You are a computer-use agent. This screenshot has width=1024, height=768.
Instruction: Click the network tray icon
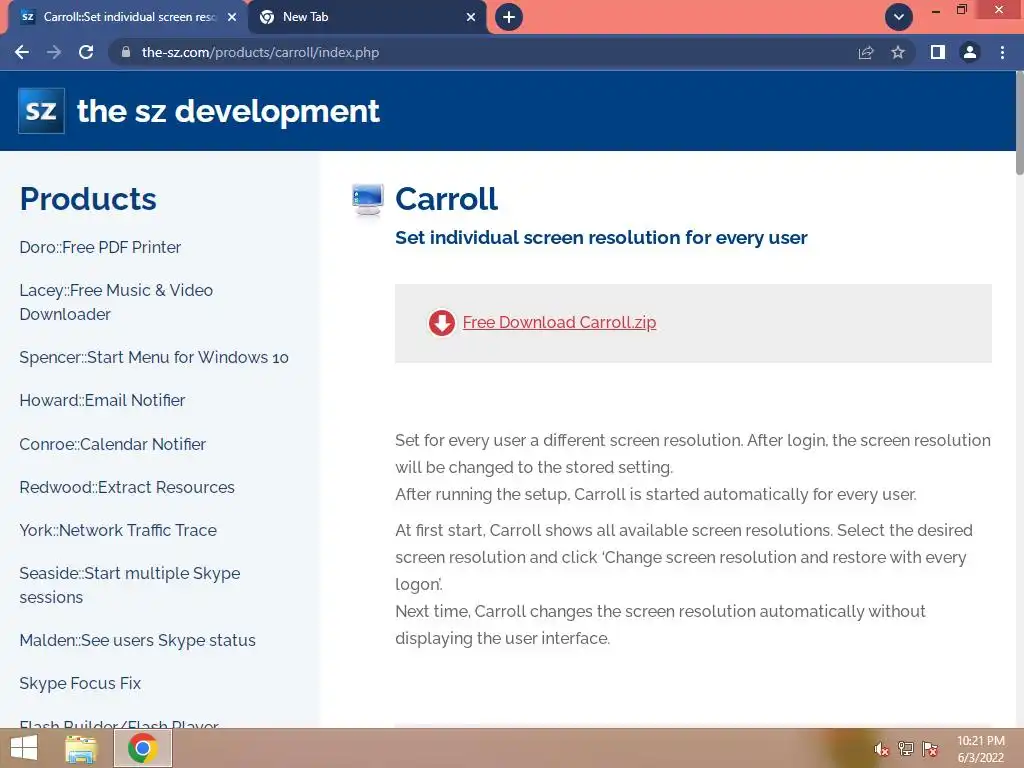(906, 749)
